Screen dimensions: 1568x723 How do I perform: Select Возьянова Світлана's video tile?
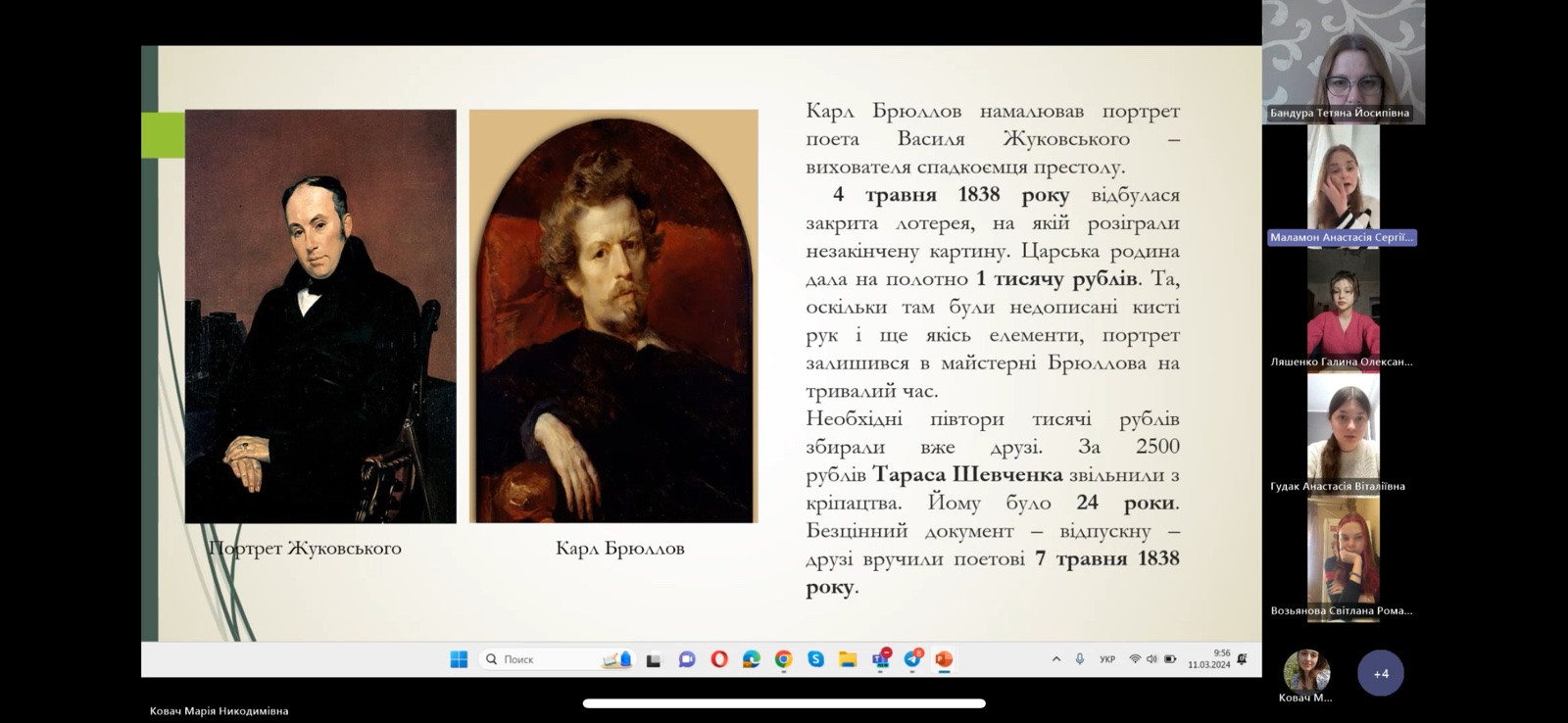pyautogui.click(x=1344, y=559)
